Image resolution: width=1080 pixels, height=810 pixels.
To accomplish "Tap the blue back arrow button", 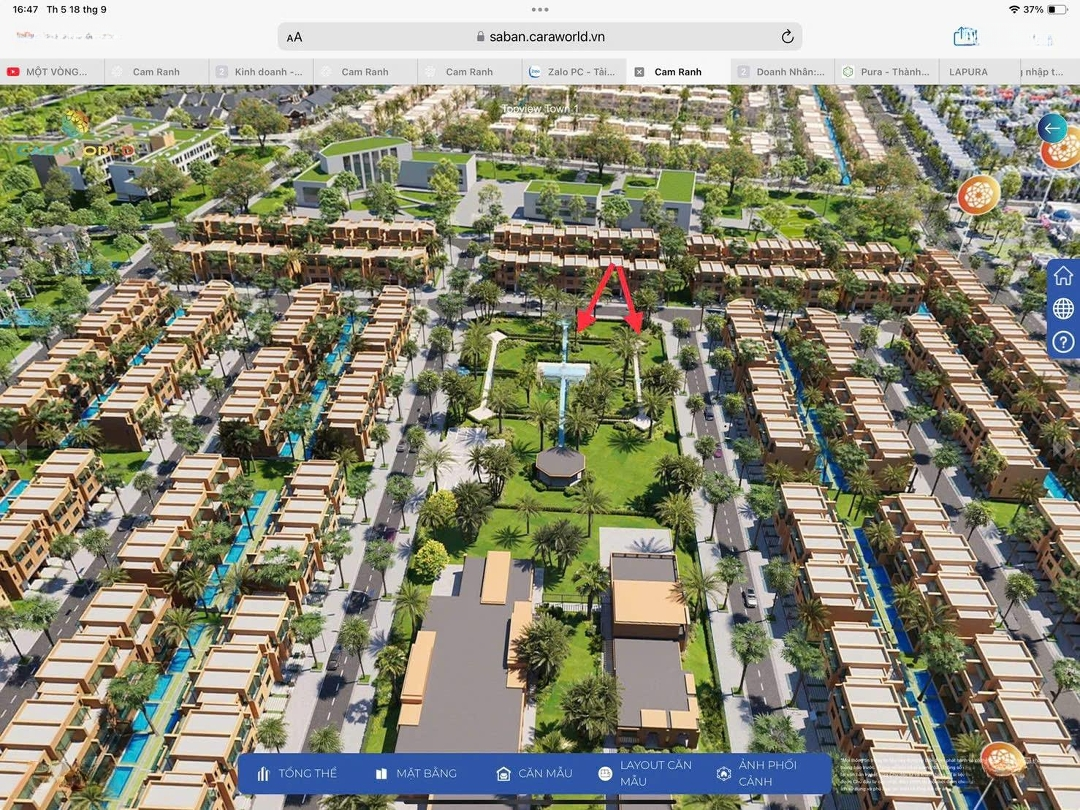I will [x=1052, y=128].
